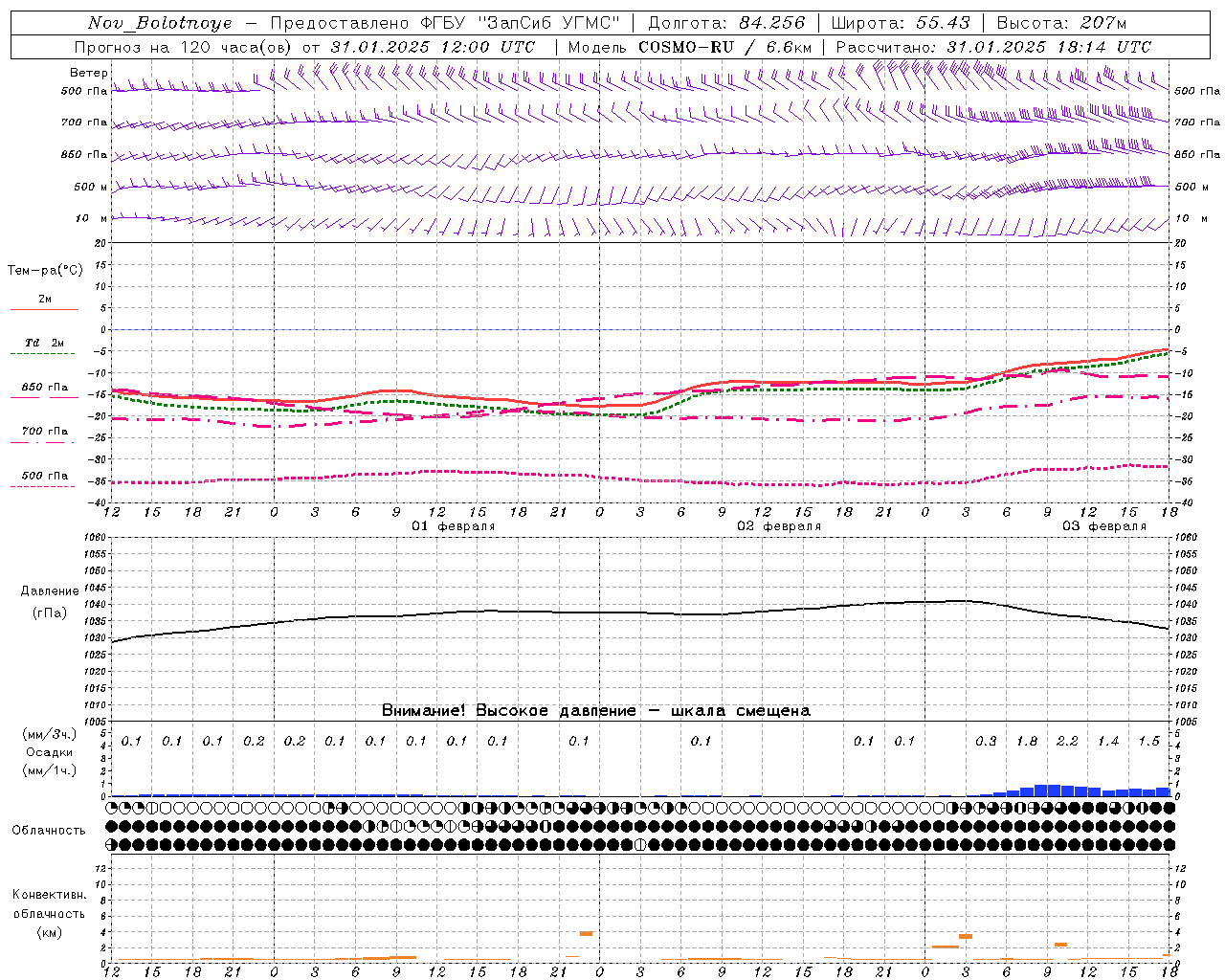Click the 700 гПа temperature legend entry
This screenshot has width=1225, height=980.
45,432
